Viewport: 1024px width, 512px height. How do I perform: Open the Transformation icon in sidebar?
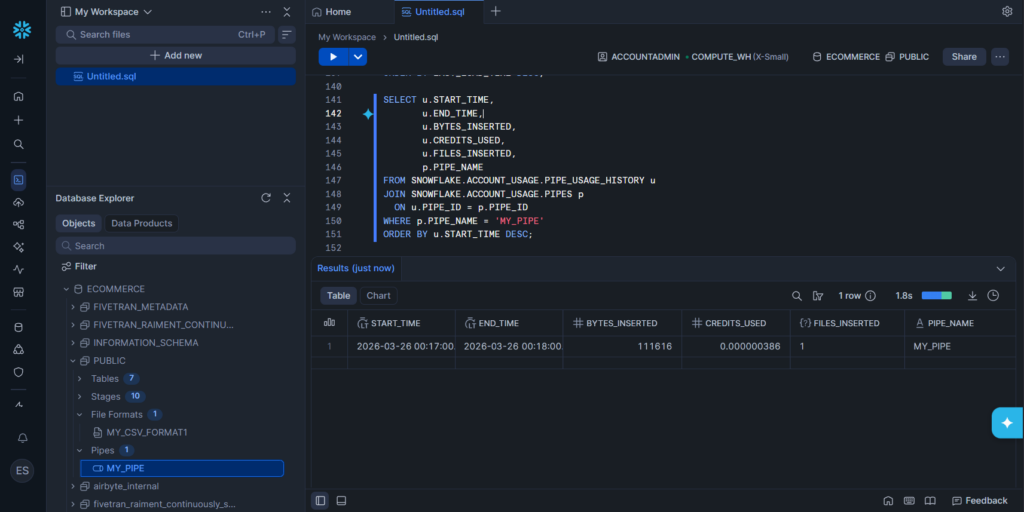coord(18,225)
